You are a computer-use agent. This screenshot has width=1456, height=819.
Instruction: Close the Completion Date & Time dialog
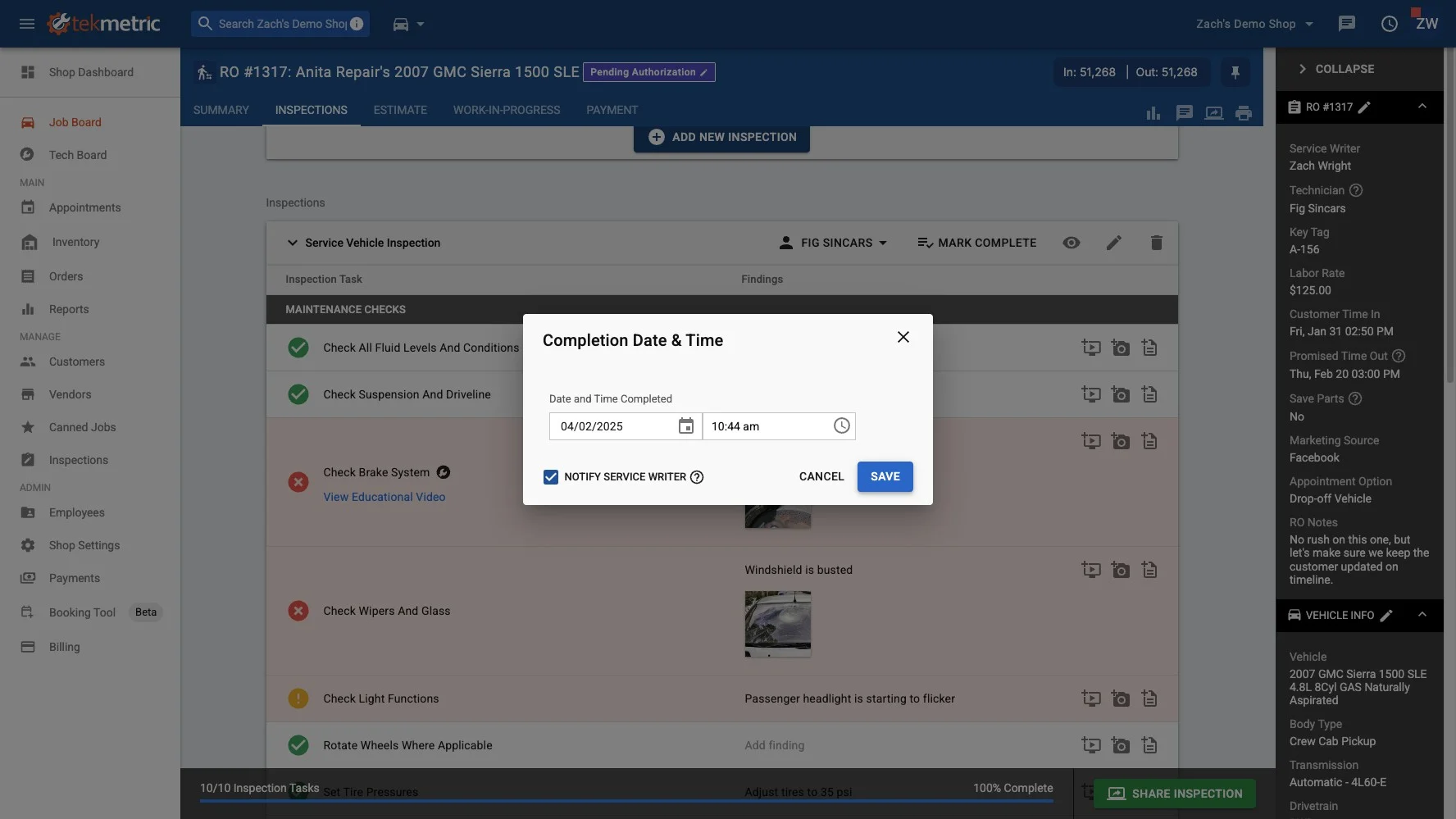point(903,337)
